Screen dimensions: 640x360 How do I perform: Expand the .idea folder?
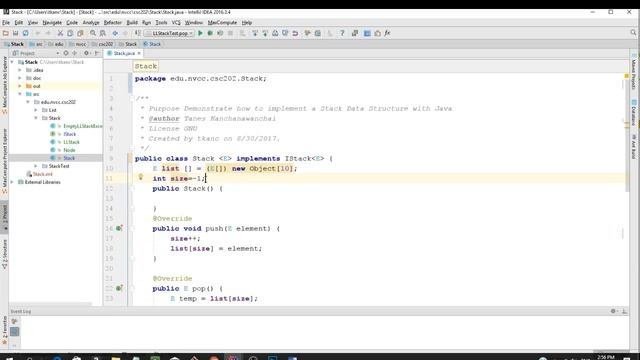pos(20,70)
